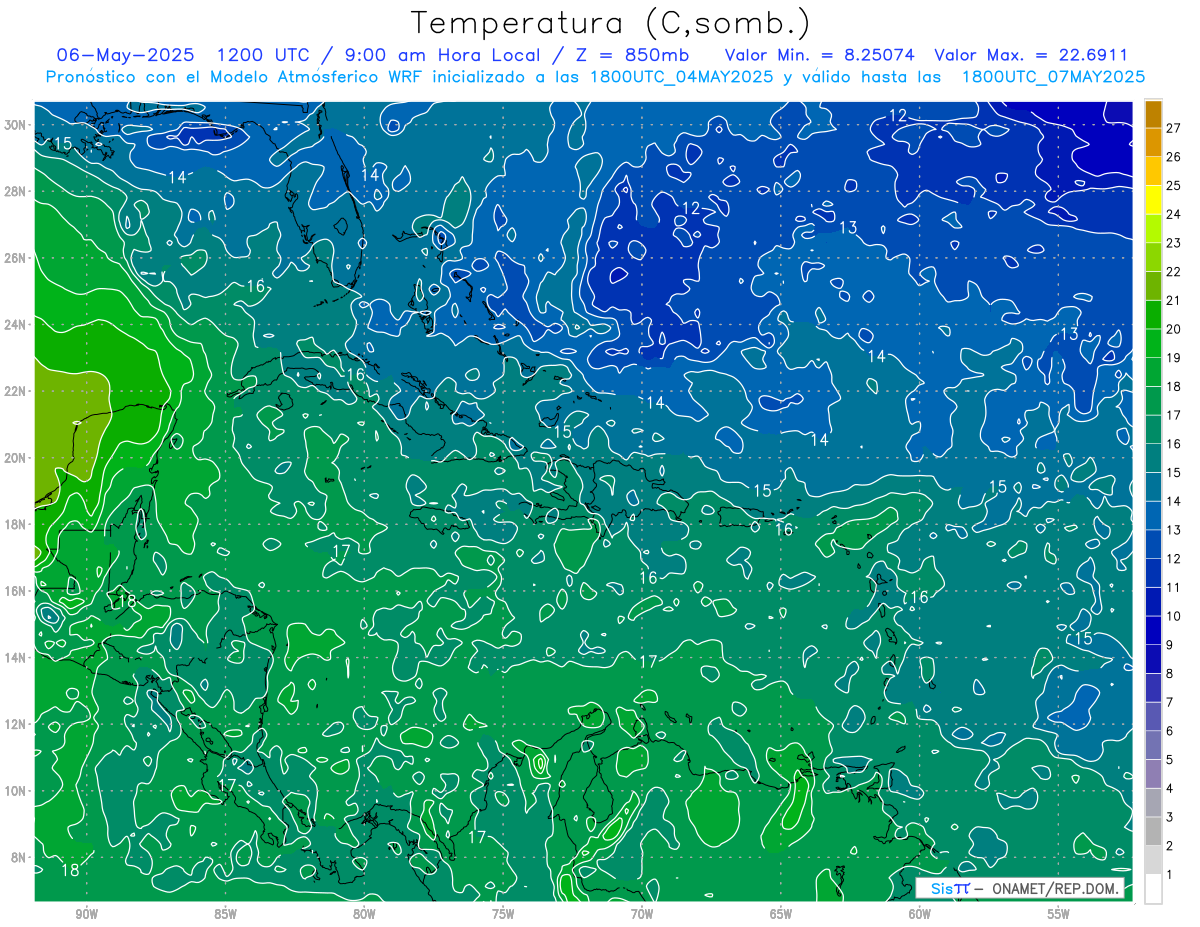This screenshot has width=1200, height=927.
Task: Click color scale tick label 7
Action: click(1170, 702)
